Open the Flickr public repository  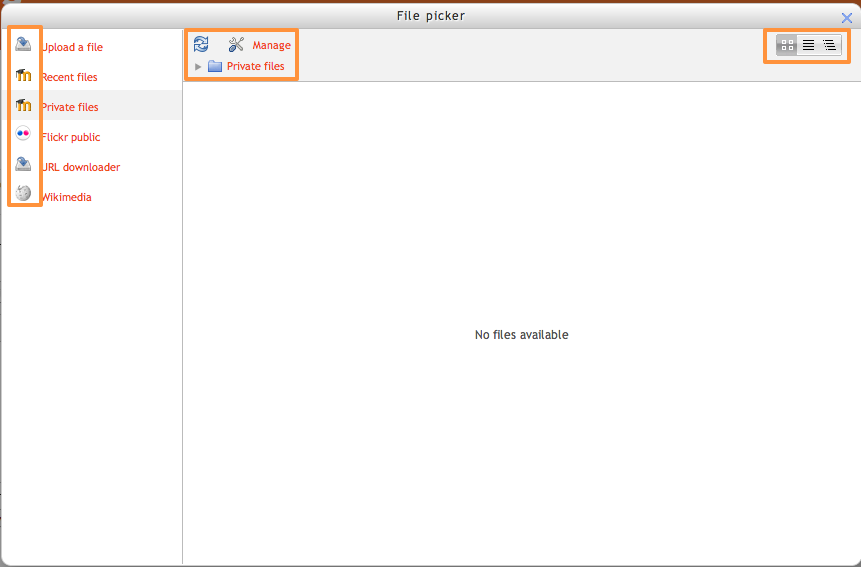tap(71, 137)
